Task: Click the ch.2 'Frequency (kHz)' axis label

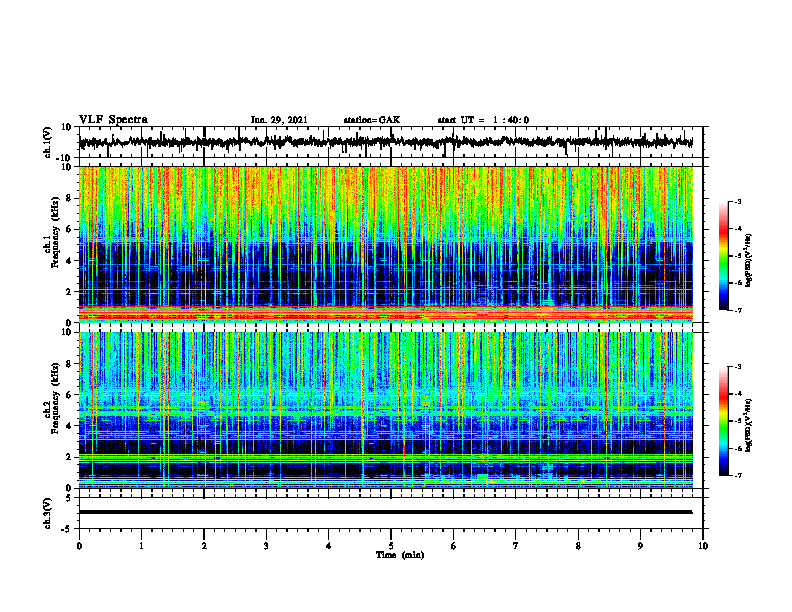Action: click(55, 398)
